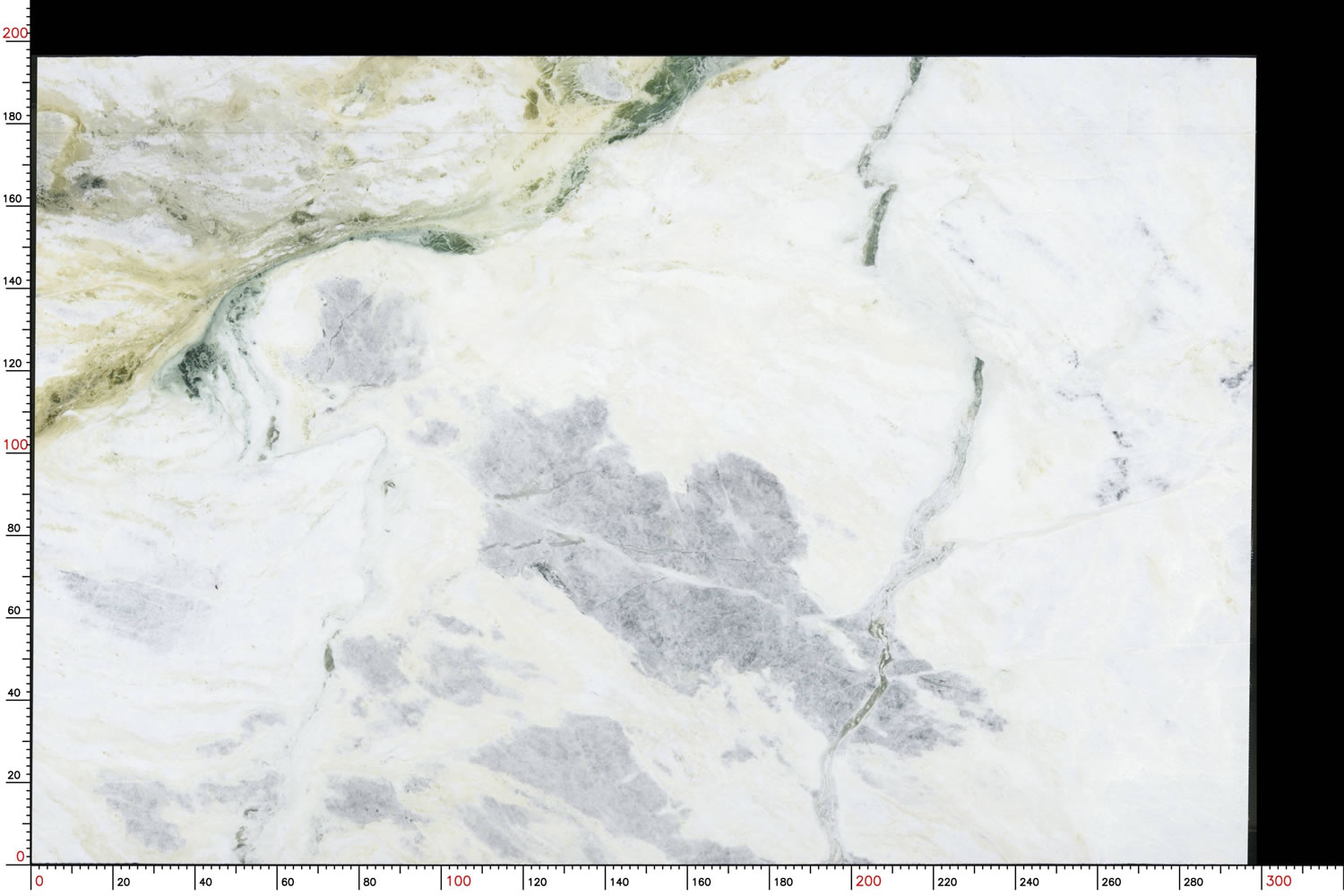Click the 120 label on the left ruler
1344x896 pixels.
[14, 363]
